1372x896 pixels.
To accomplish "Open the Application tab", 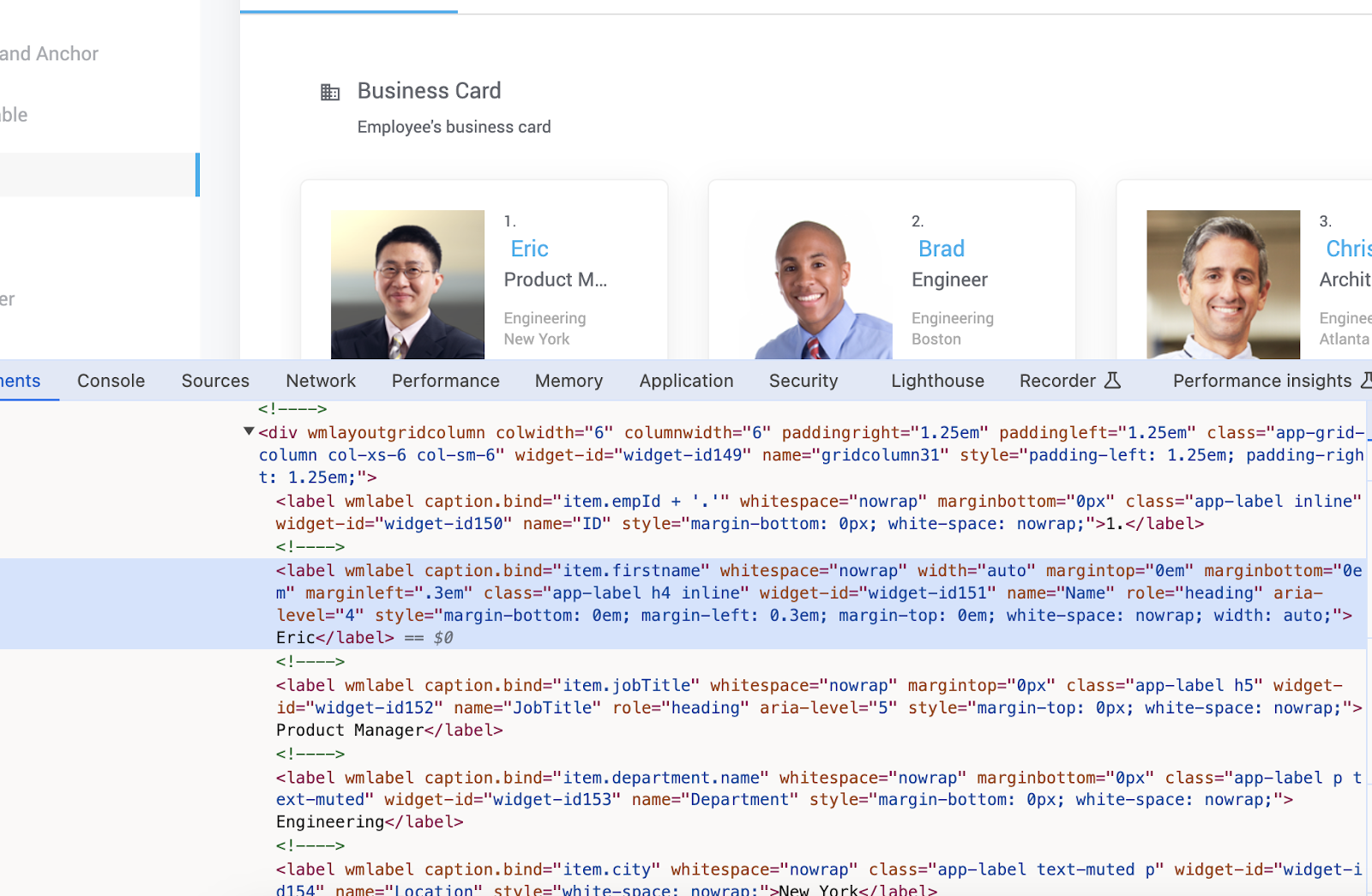I will pos(686,381).
